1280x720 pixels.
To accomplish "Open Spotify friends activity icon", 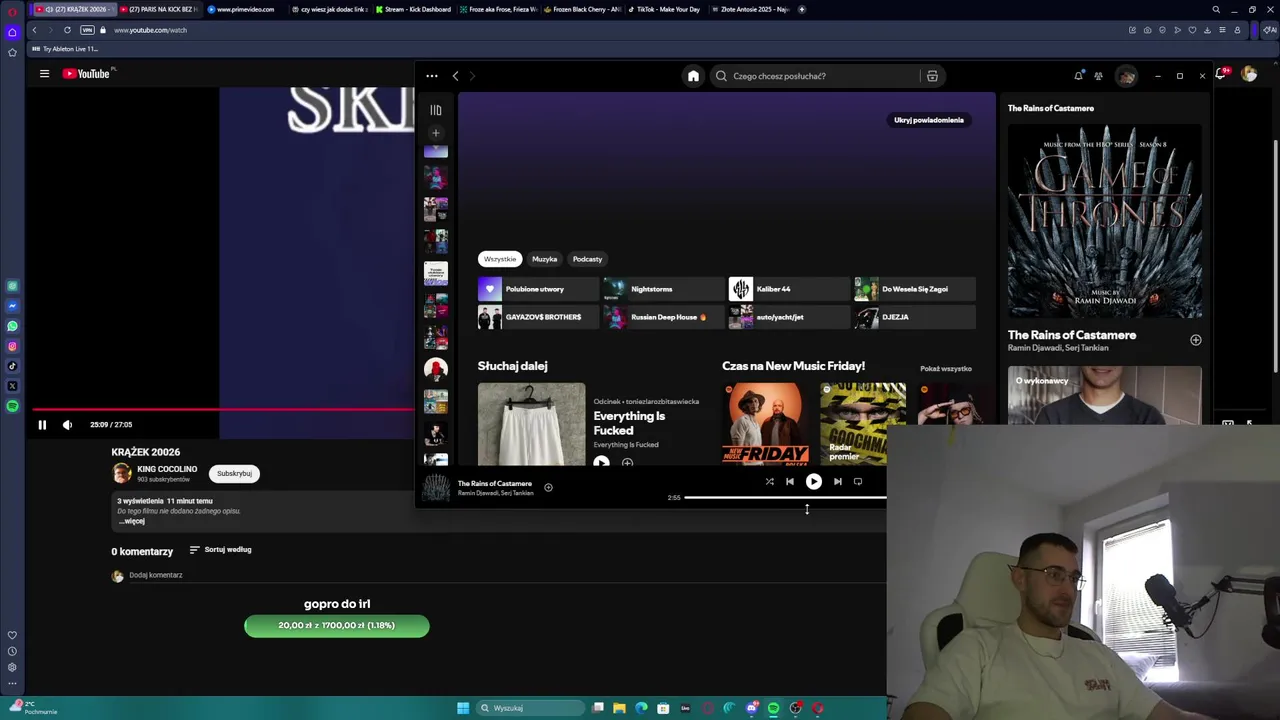I will 1098,76.
